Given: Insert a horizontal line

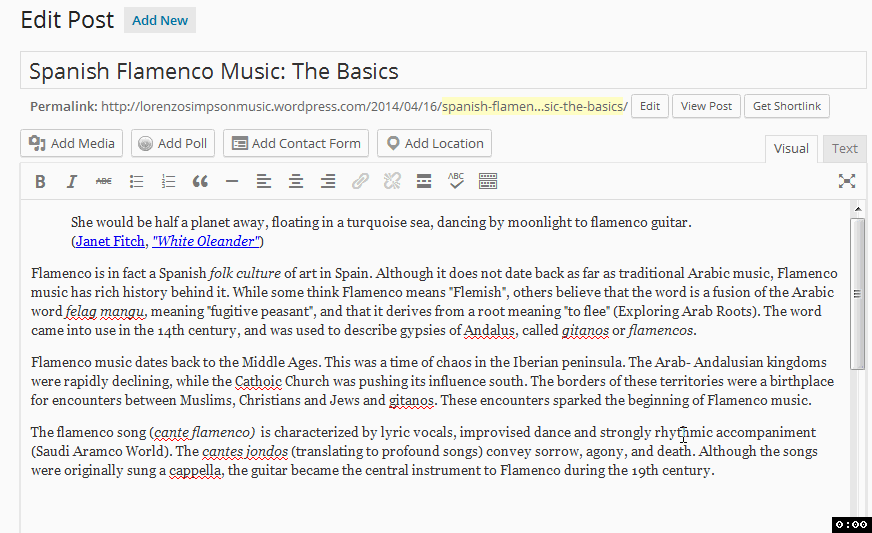Looking at the screenshot, I should coord(232,181).
